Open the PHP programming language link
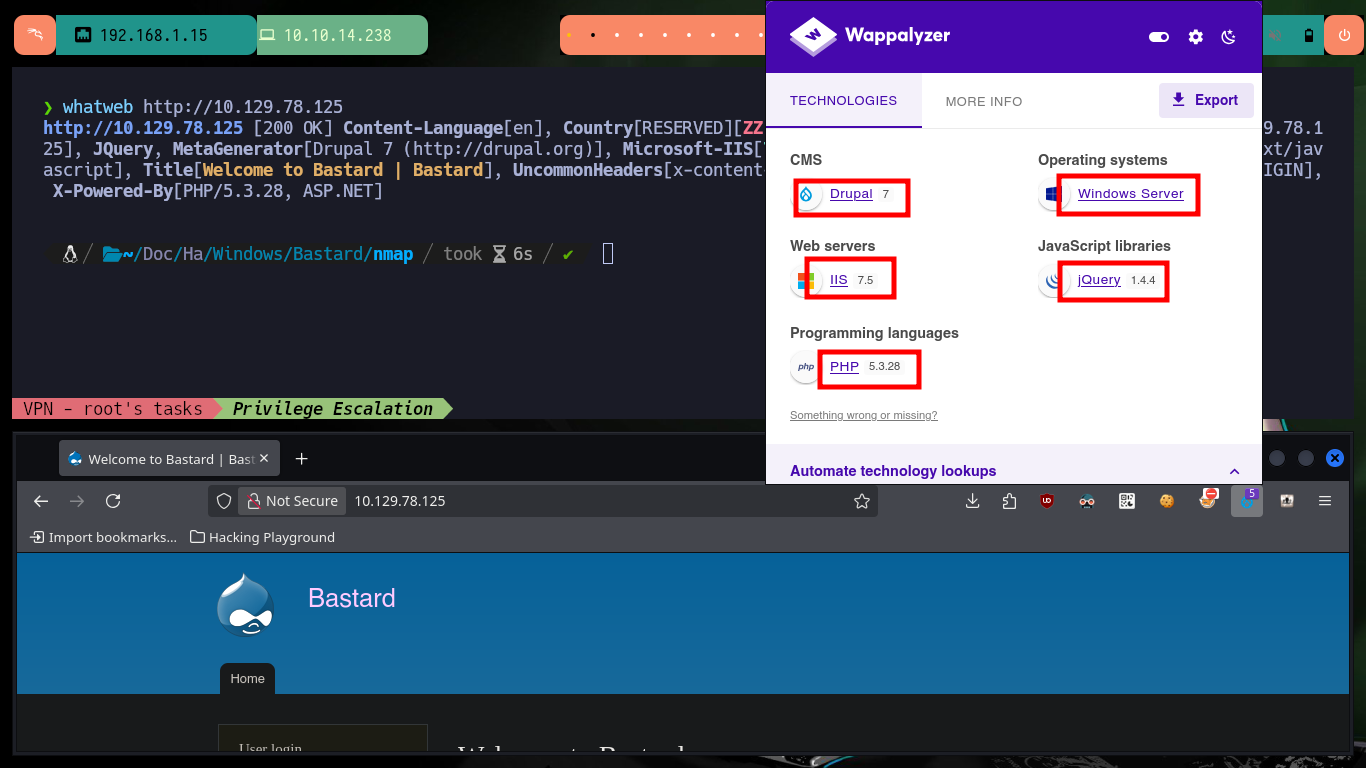The height and width of the screenshot is (768, 1366). 844,367
